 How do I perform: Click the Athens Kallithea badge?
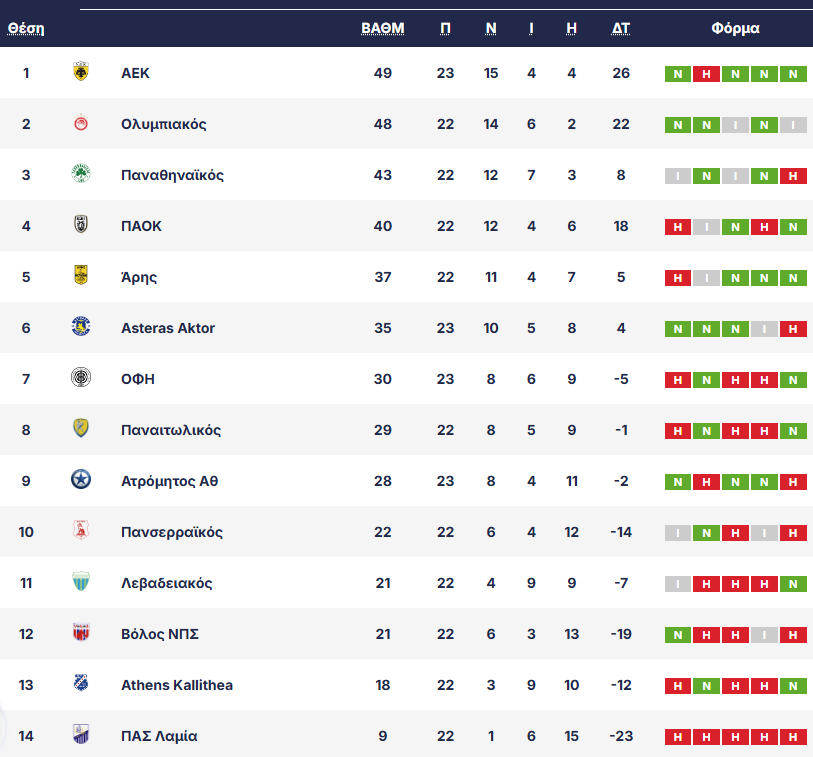pos(81,683)
